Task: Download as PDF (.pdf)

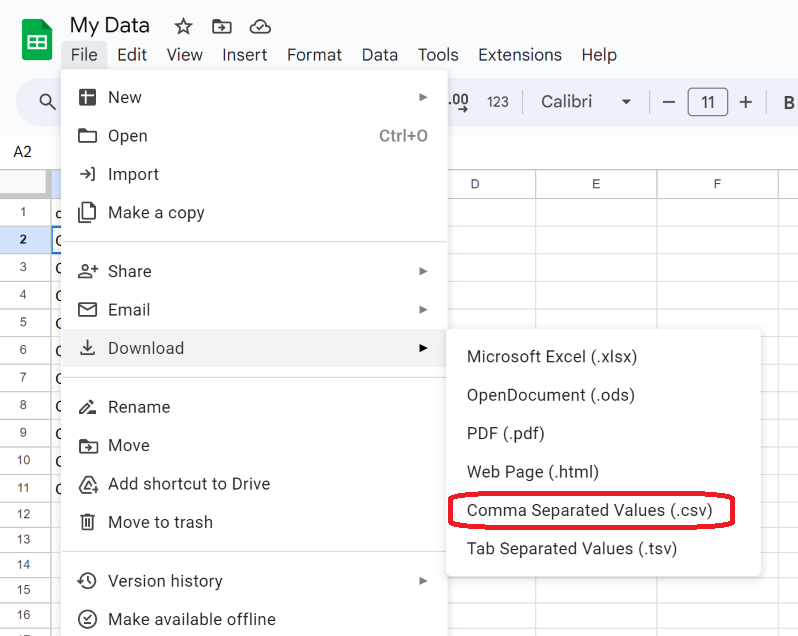Action: pyautogui.click(x=603, y=433)
